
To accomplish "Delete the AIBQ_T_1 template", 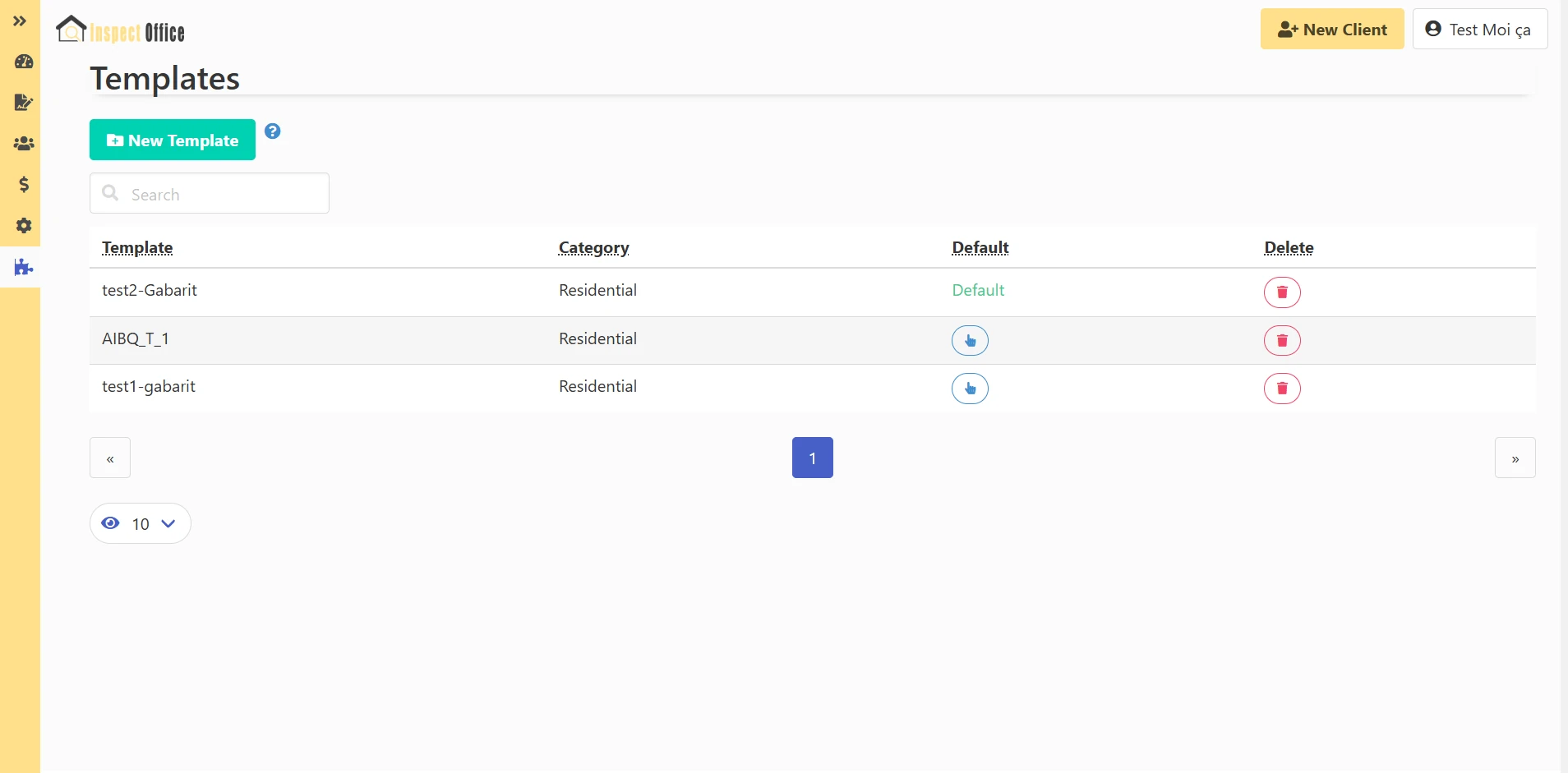I will point(1282,341).
